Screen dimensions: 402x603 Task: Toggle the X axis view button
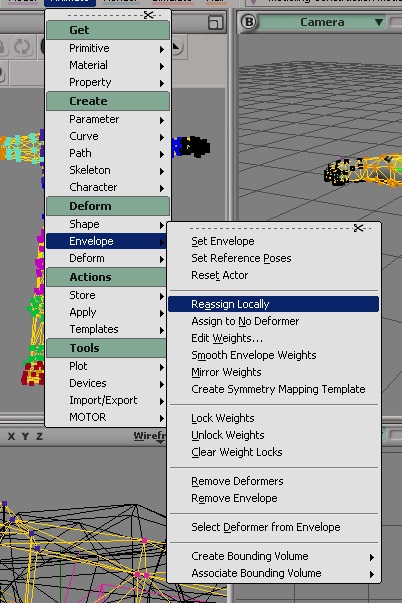pyautogui.click(x=12, y=436)
